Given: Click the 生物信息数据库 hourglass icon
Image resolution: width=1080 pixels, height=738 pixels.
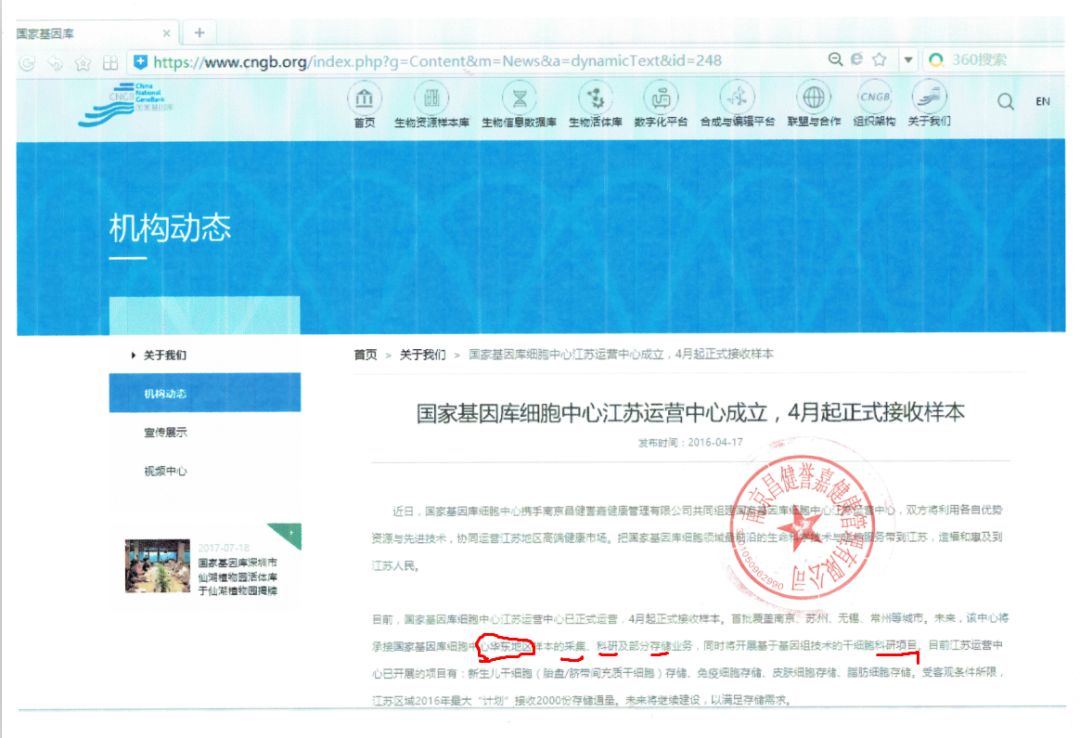Looking at the screenshot, I should coord(517,99).
